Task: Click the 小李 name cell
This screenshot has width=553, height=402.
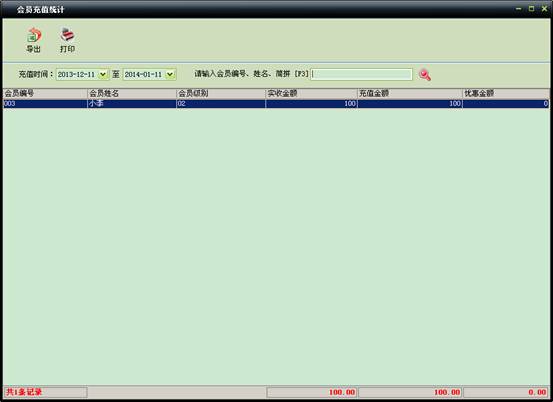Action: (132, 104)
